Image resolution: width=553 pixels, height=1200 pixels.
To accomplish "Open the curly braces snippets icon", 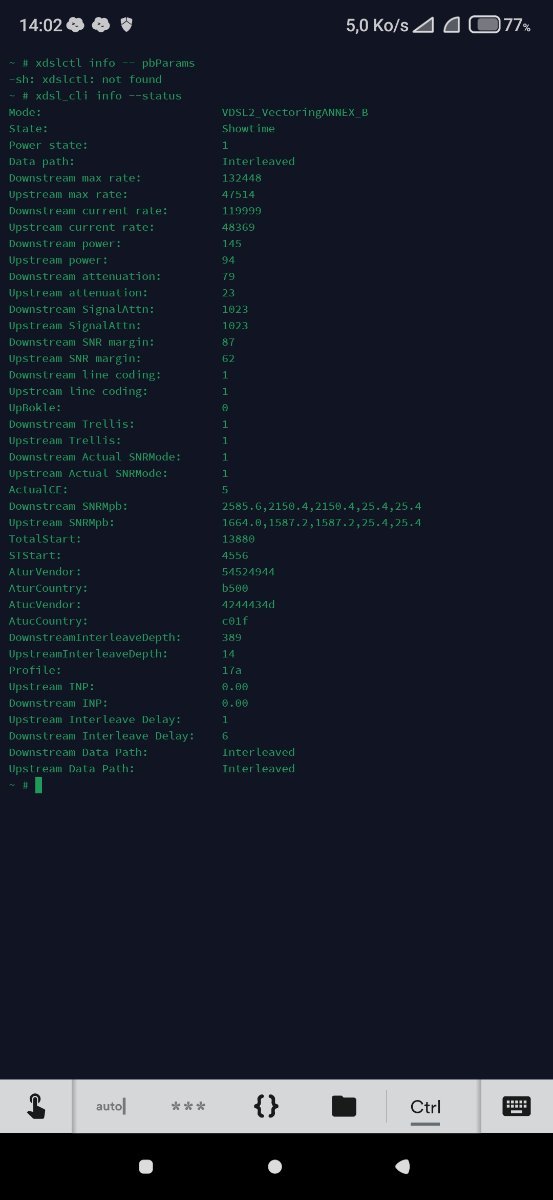I will click(266, 1106).
